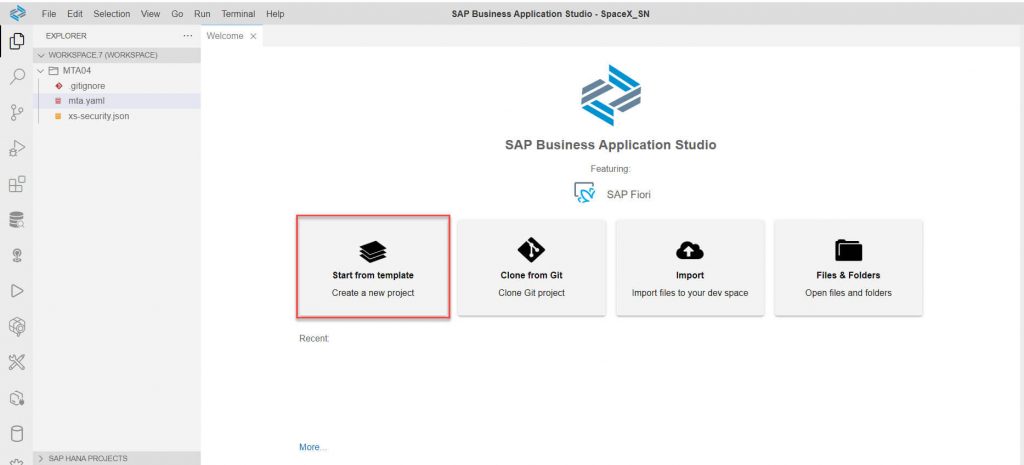Open the Terminal menu
Screen dimensions: 1024x465
pyautogui.click(x=238, y=14)
